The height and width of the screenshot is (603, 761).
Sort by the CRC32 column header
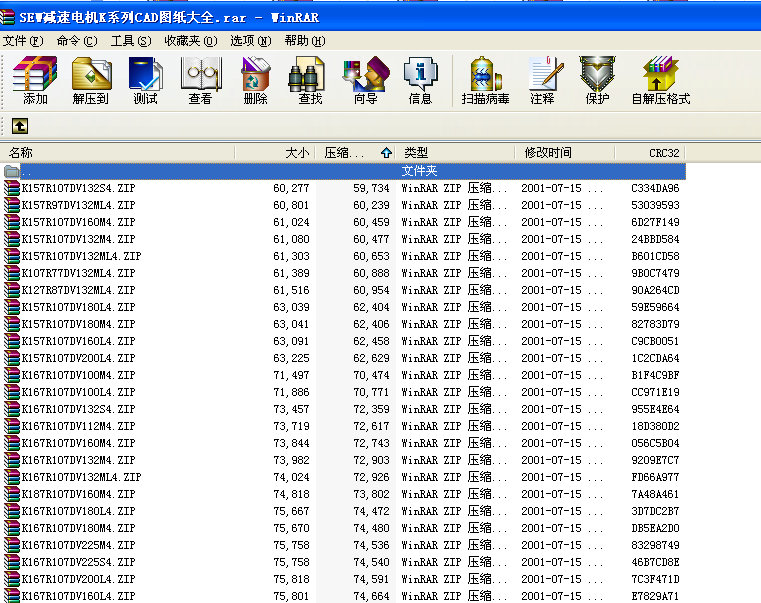pyautogui.click(x=650, y=153)
